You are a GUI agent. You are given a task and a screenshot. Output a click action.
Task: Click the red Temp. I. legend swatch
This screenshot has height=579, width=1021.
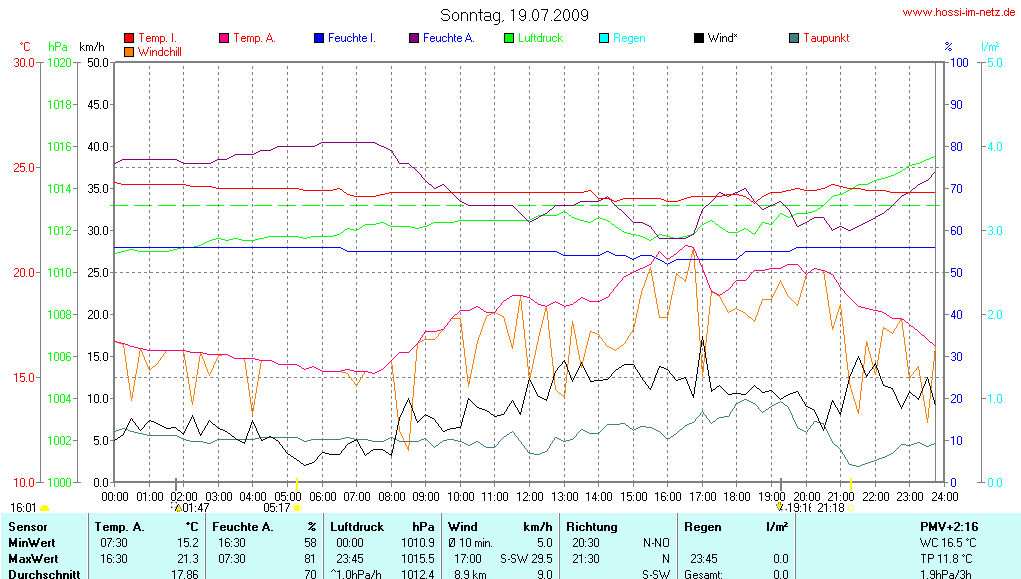(x=129, y=38)
